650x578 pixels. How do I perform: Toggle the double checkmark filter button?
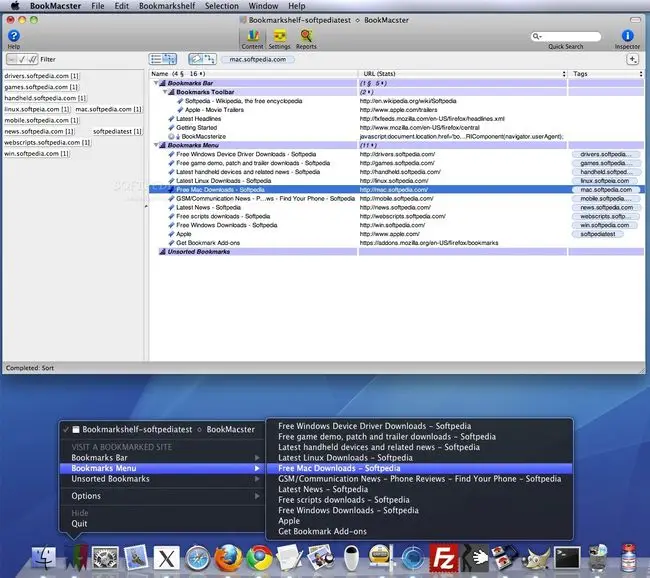point(32,59)
